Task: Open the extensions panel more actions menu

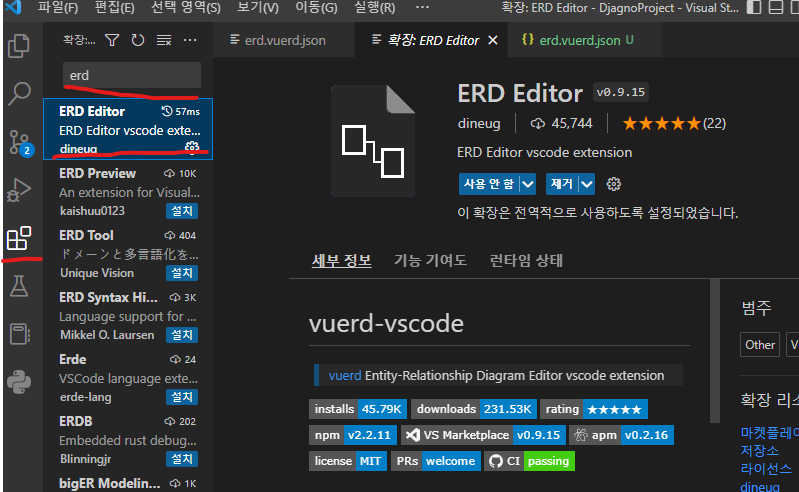Action: pyautogui.click(x=190, y=40)
